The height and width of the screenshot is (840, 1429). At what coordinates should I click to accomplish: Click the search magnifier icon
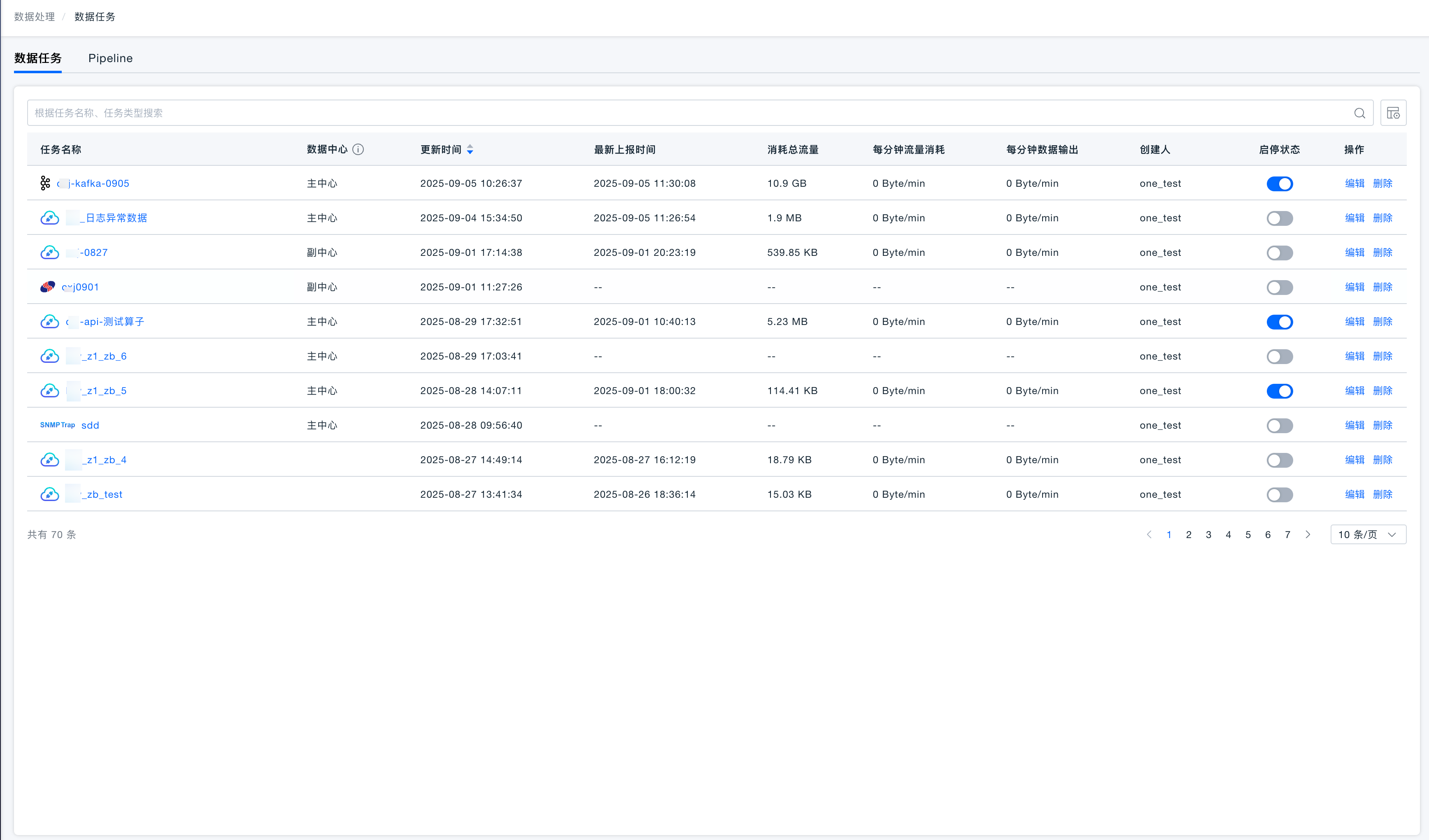(1359, 113)
